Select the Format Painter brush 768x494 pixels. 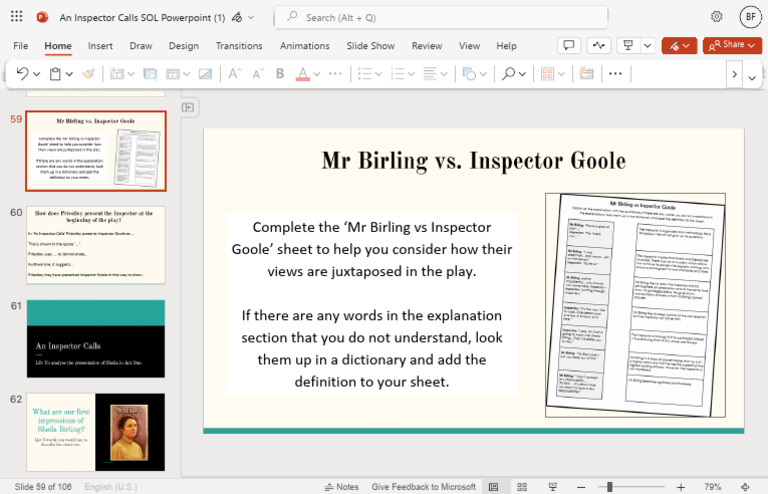point(89,74)
